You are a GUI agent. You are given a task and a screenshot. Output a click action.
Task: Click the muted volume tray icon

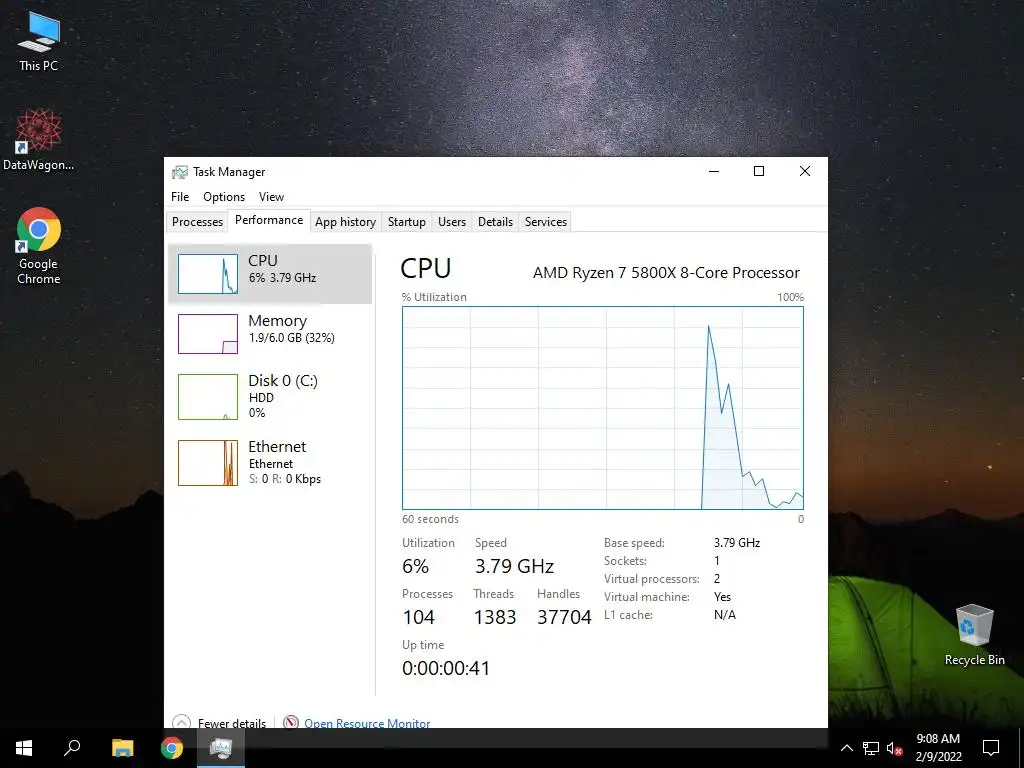(x=895, y=748)
